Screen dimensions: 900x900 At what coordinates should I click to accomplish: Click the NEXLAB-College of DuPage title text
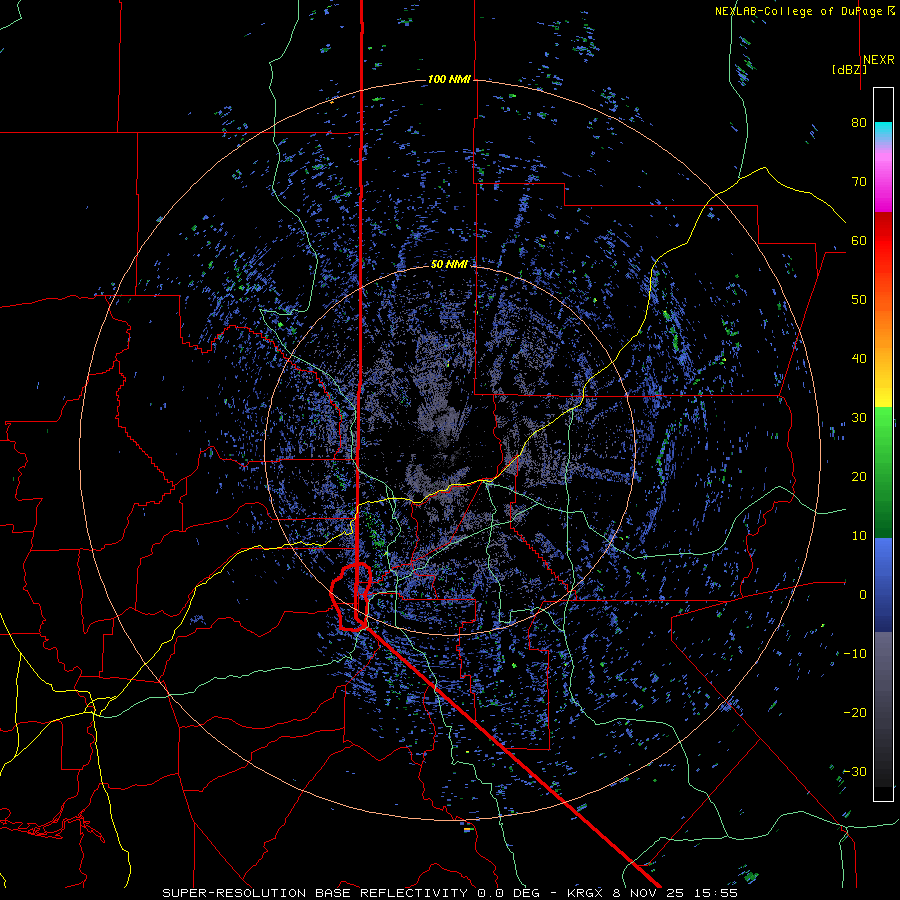click(x=797, y=11)
